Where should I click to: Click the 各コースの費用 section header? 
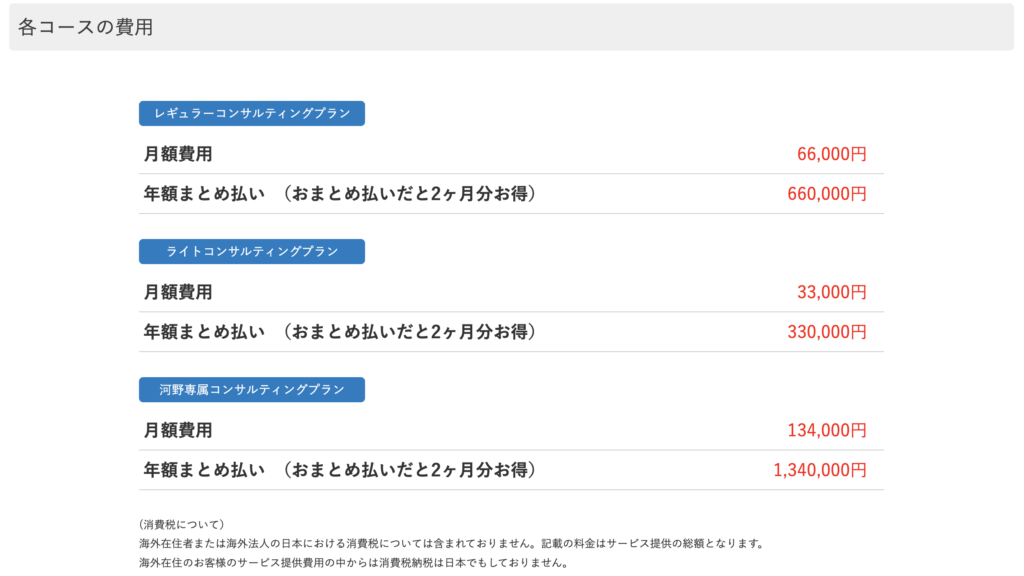click(x=86, y=28)
